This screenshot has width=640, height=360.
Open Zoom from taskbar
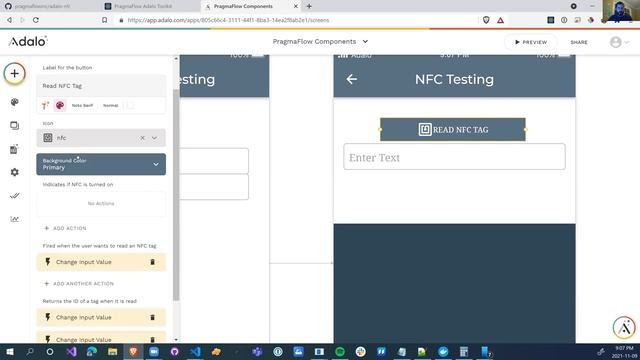tap(154, 351)
